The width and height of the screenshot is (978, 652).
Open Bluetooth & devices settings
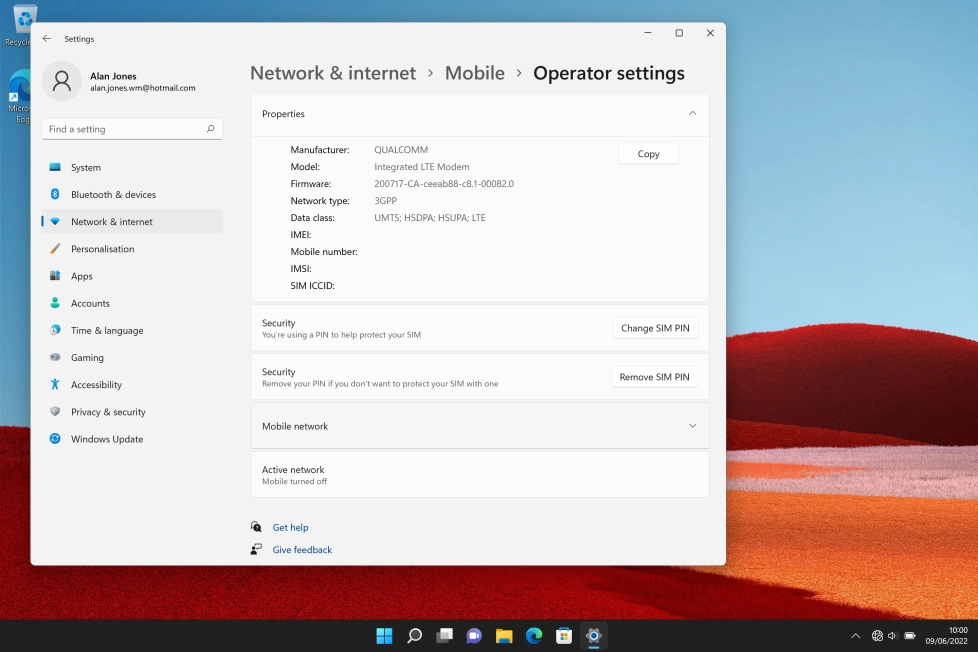pyautogui.click(x=113, y=195)
